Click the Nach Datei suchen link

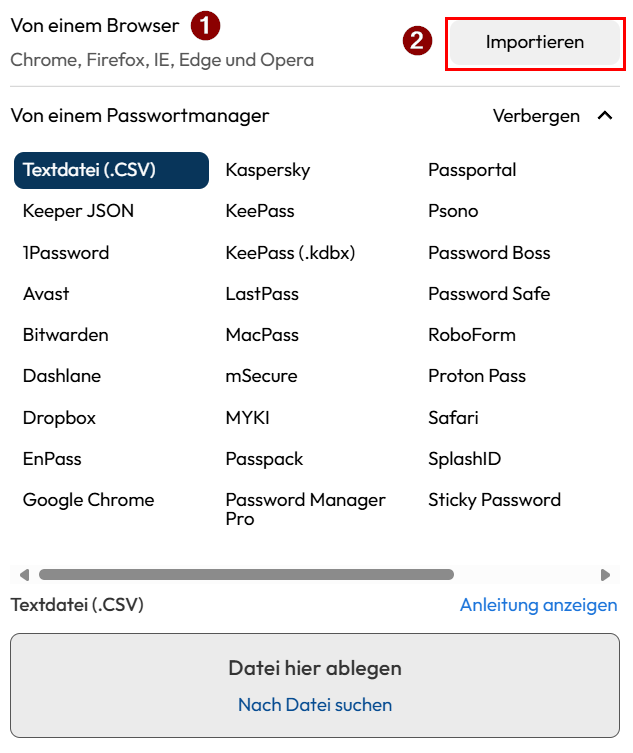click(x=315, y=705)
